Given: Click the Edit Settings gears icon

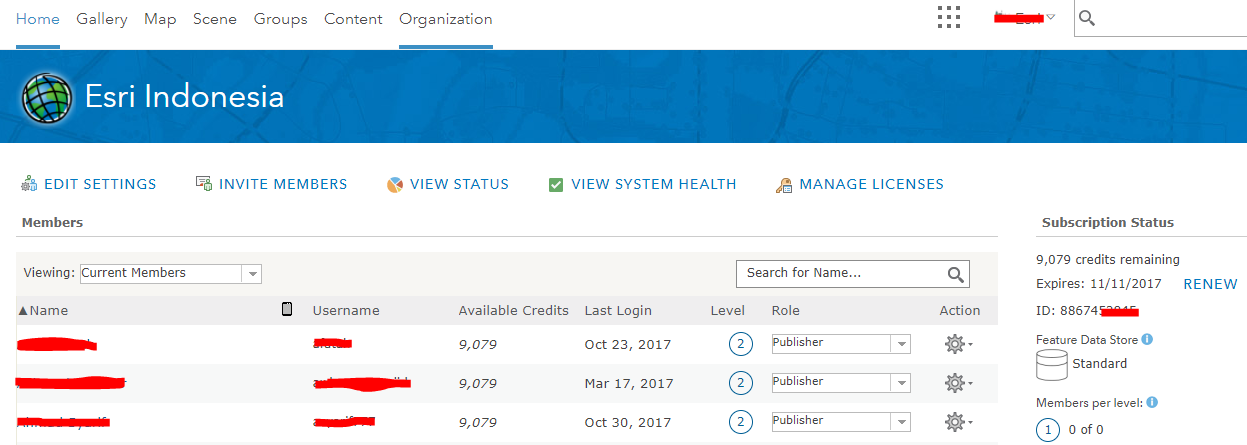Looking at the screenshot, I should pos(29,184).
